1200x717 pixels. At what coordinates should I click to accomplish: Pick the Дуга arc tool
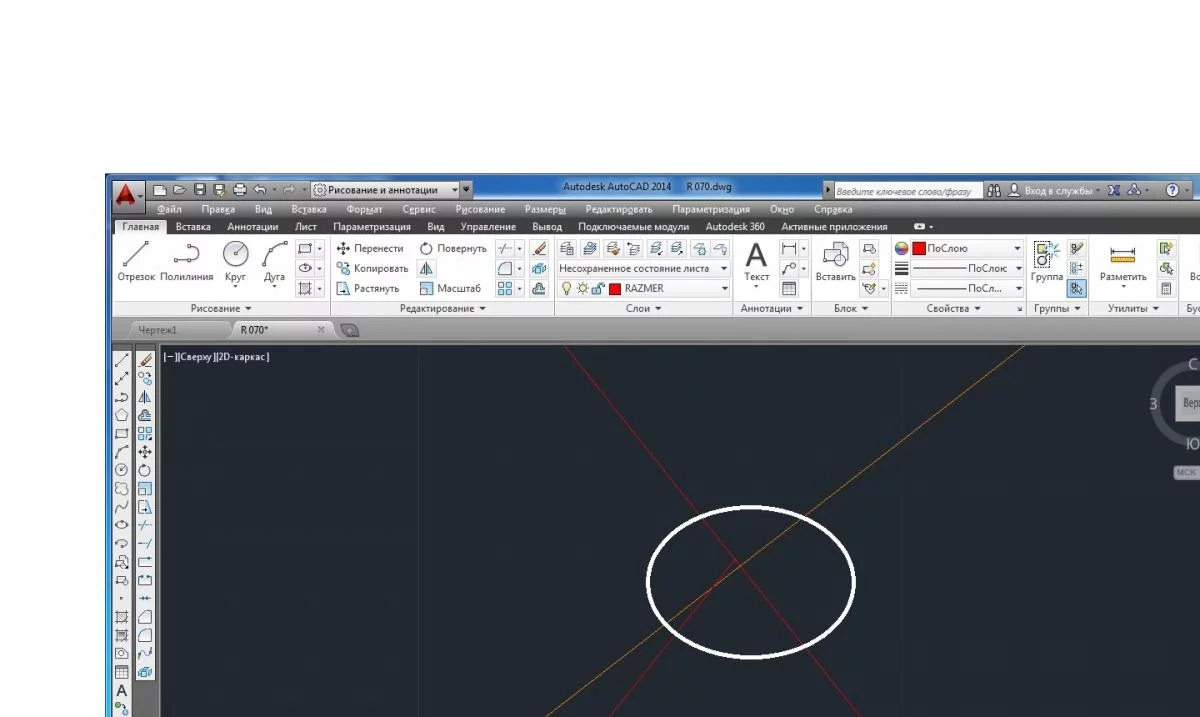click(274, 262)
